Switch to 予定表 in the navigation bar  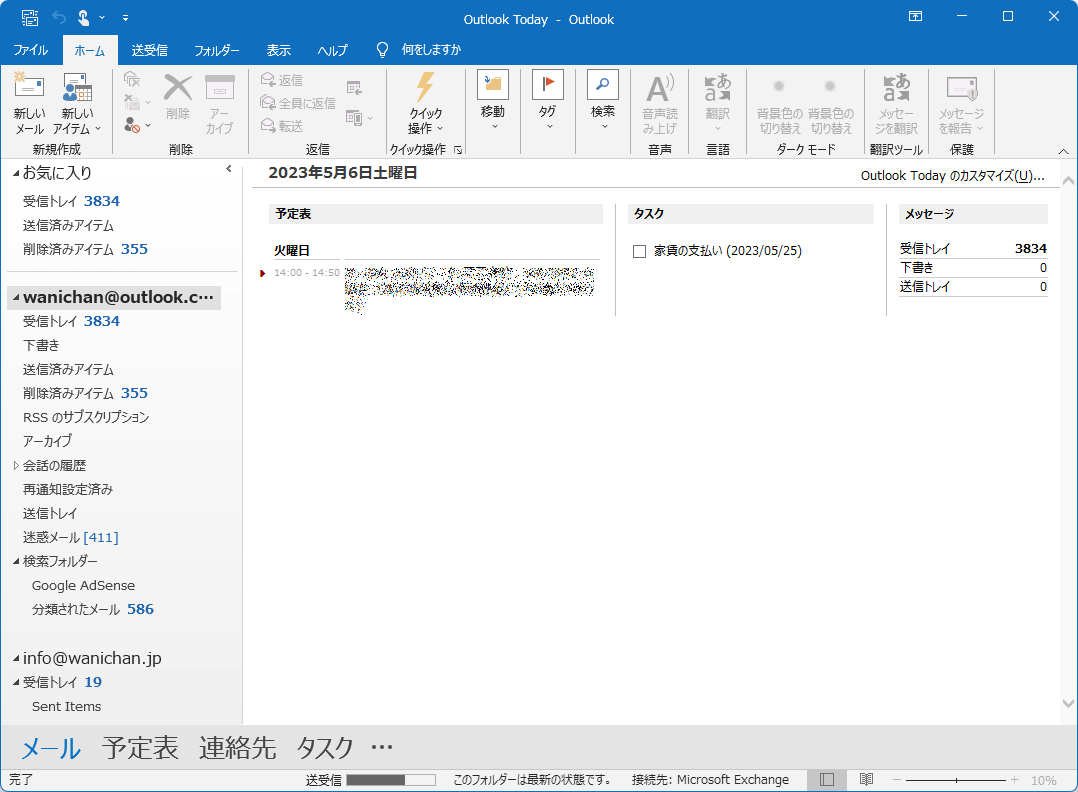tap(140, 748)
